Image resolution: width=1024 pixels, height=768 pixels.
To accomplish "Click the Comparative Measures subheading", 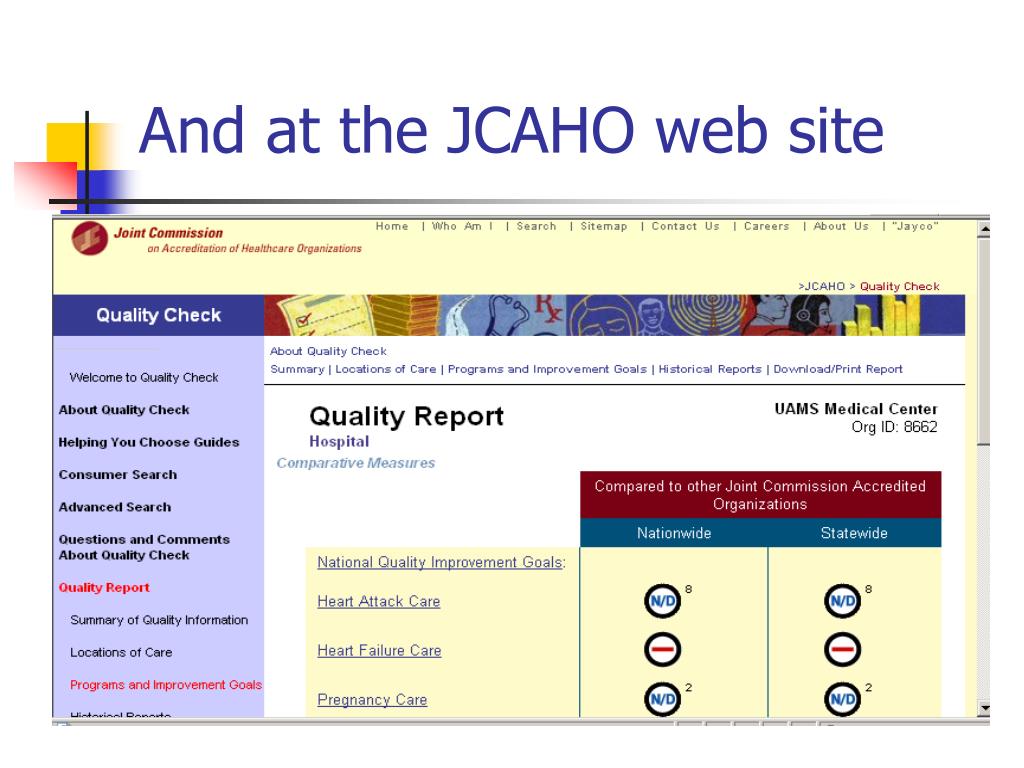I will coord(356,463).
